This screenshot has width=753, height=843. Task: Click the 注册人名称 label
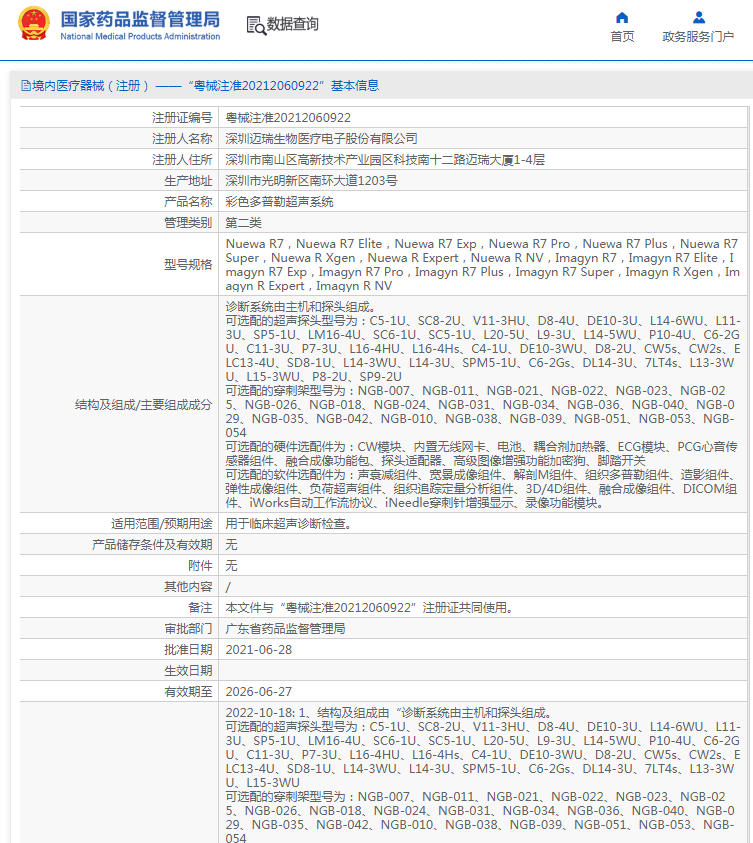click(182, 139)
